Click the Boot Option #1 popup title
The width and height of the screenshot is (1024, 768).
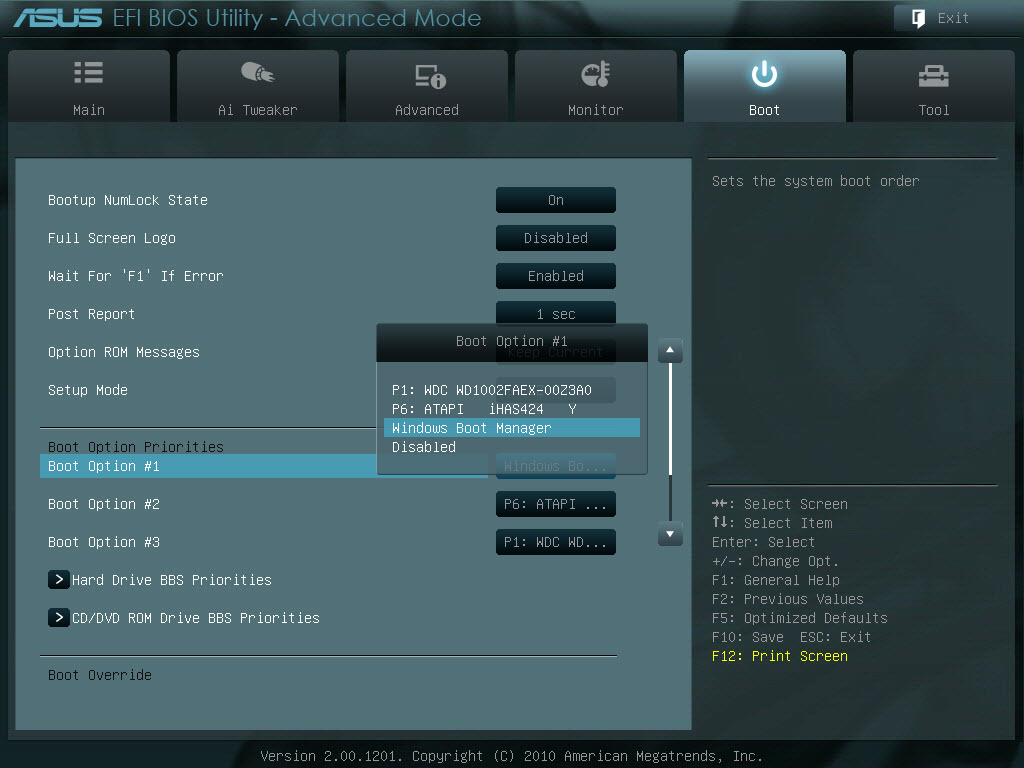point(512,342)
